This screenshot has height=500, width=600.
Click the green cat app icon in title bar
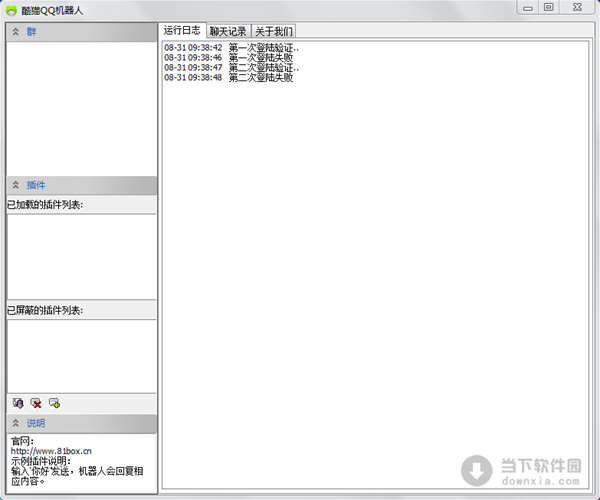click(11, 11)
